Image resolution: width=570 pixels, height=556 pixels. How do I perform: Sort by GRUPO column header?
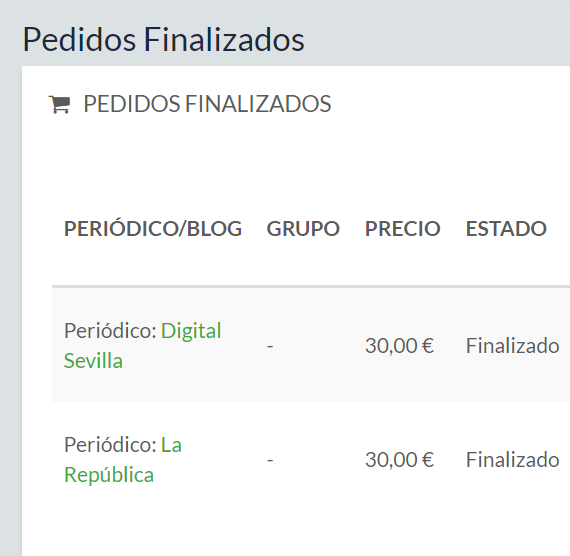(303, 229)
